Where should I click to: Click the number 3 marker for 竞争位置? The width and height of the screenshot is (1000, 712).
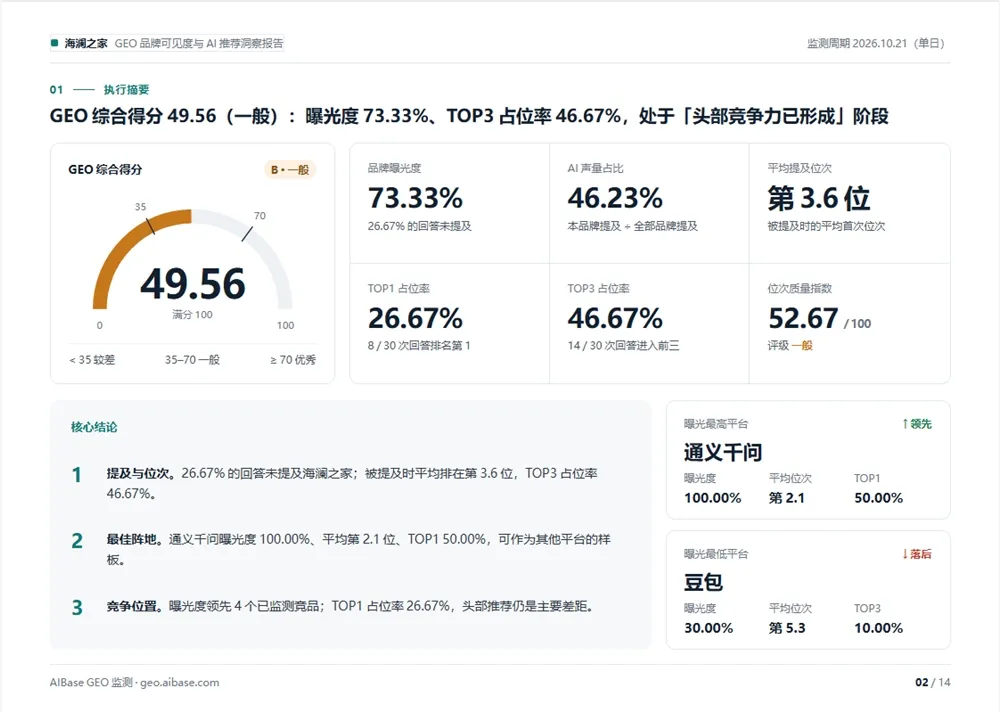77,607
